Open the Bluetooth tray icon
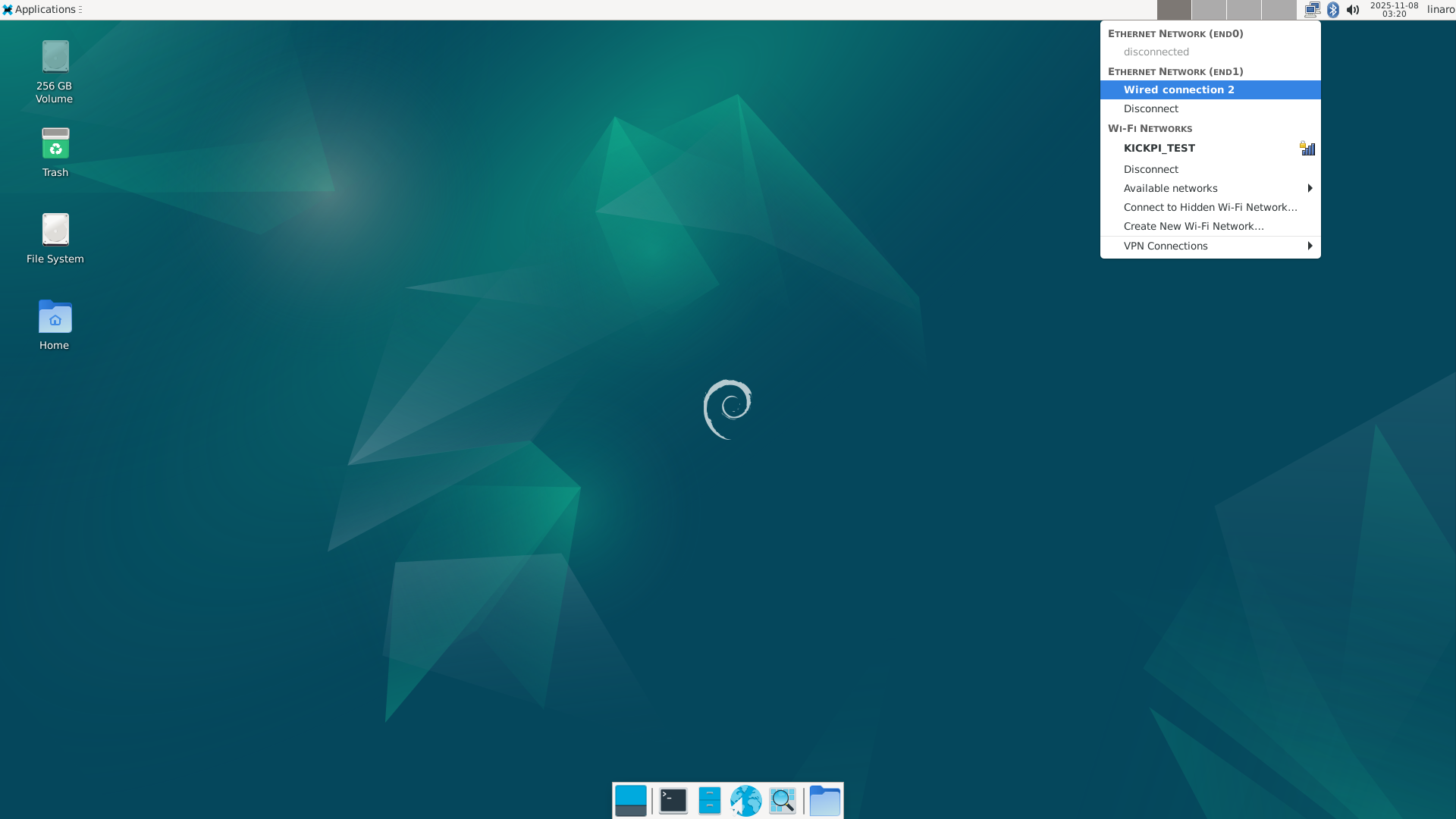 pyautogui.click(x=1333, y=10)
